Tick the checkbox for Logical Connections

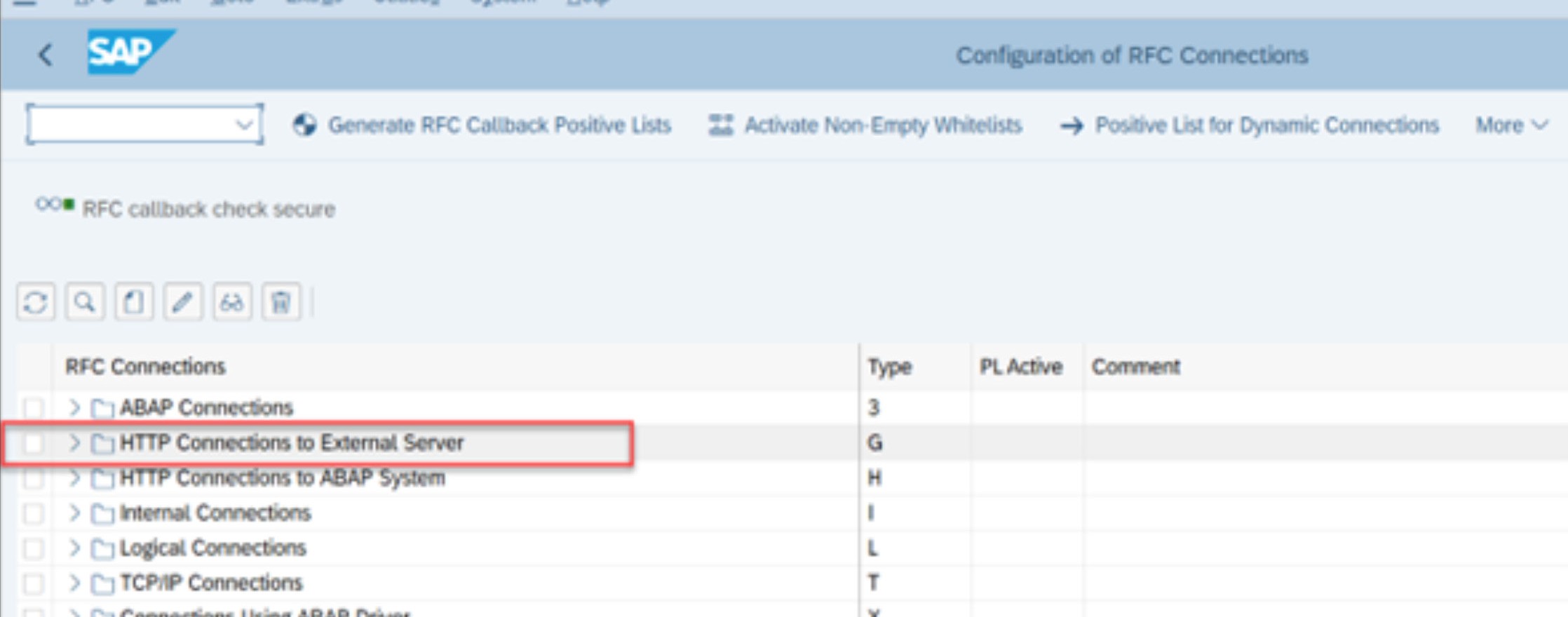pos(33,548)
